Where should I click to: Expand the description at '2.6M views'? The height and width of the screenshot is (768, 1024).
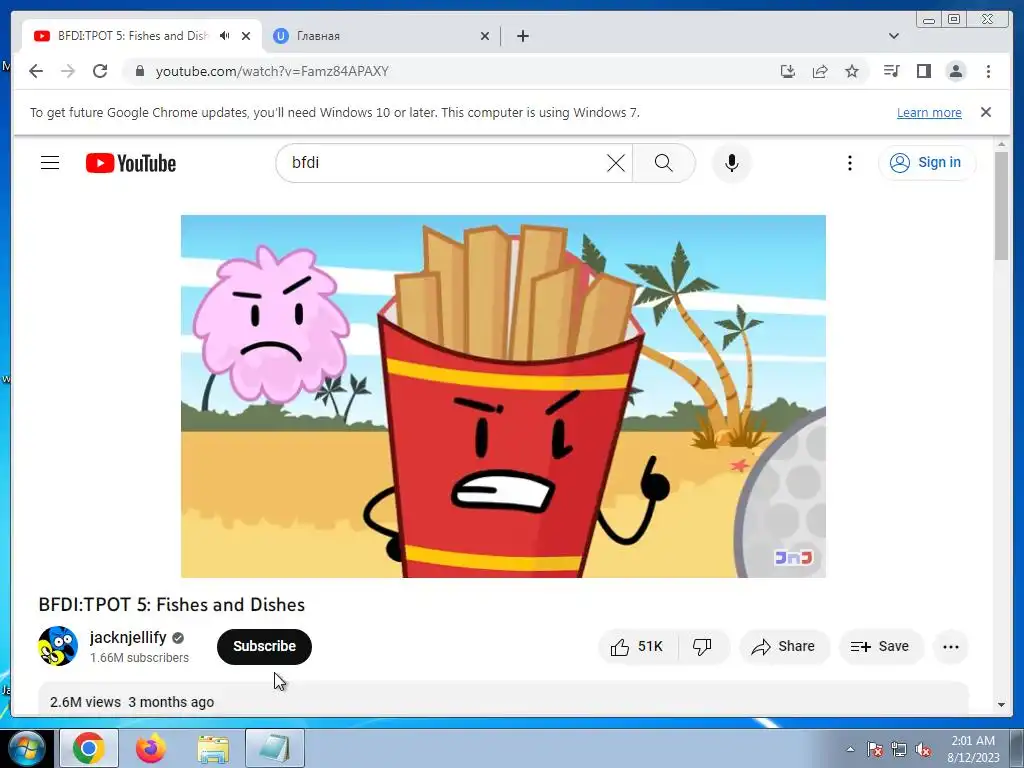(503, 700)
